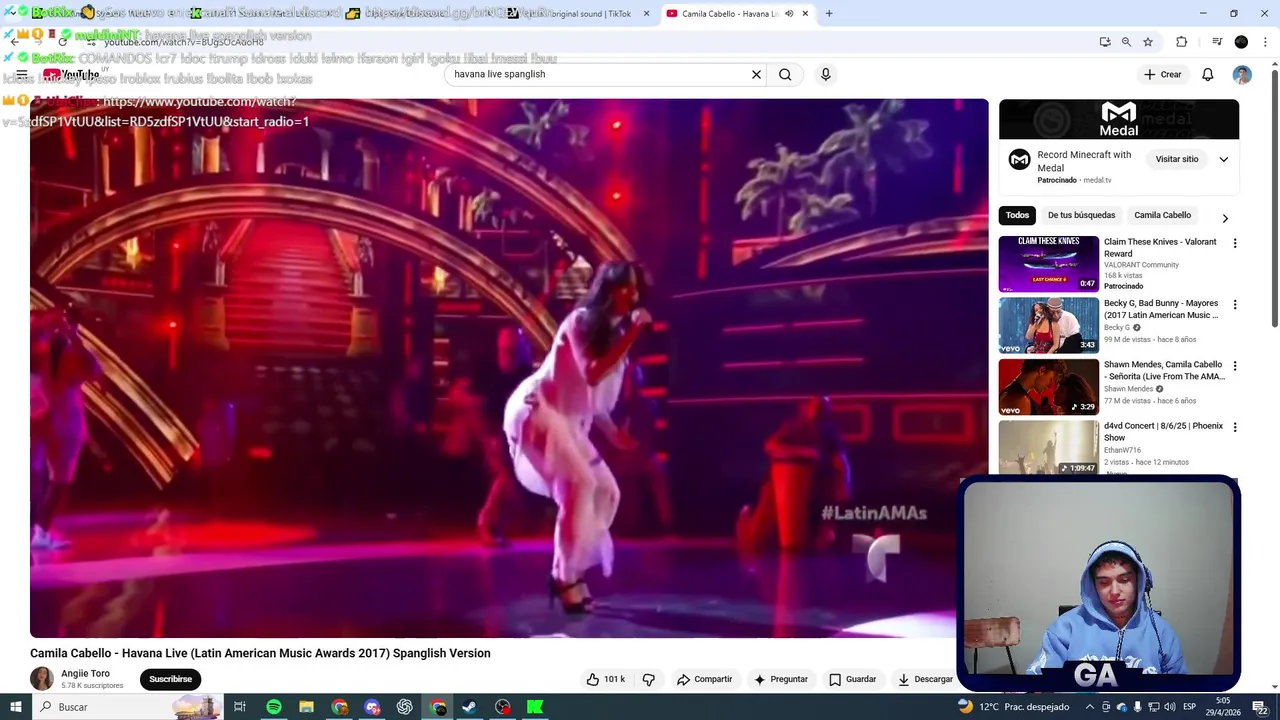Clear the YouTube search box text
1280x720 pixels.
click(x=756, y=74)
